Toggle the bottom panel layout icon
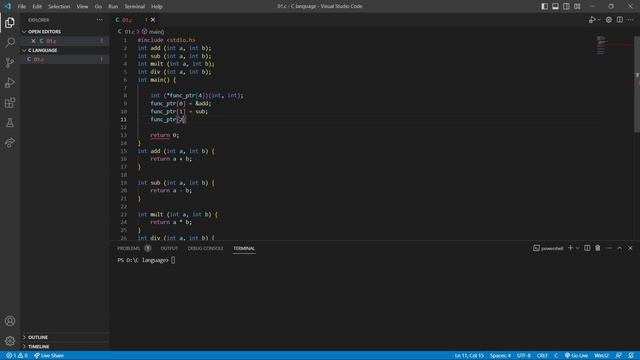This screenshot has height=360, width=640. [x=556, y=6]
